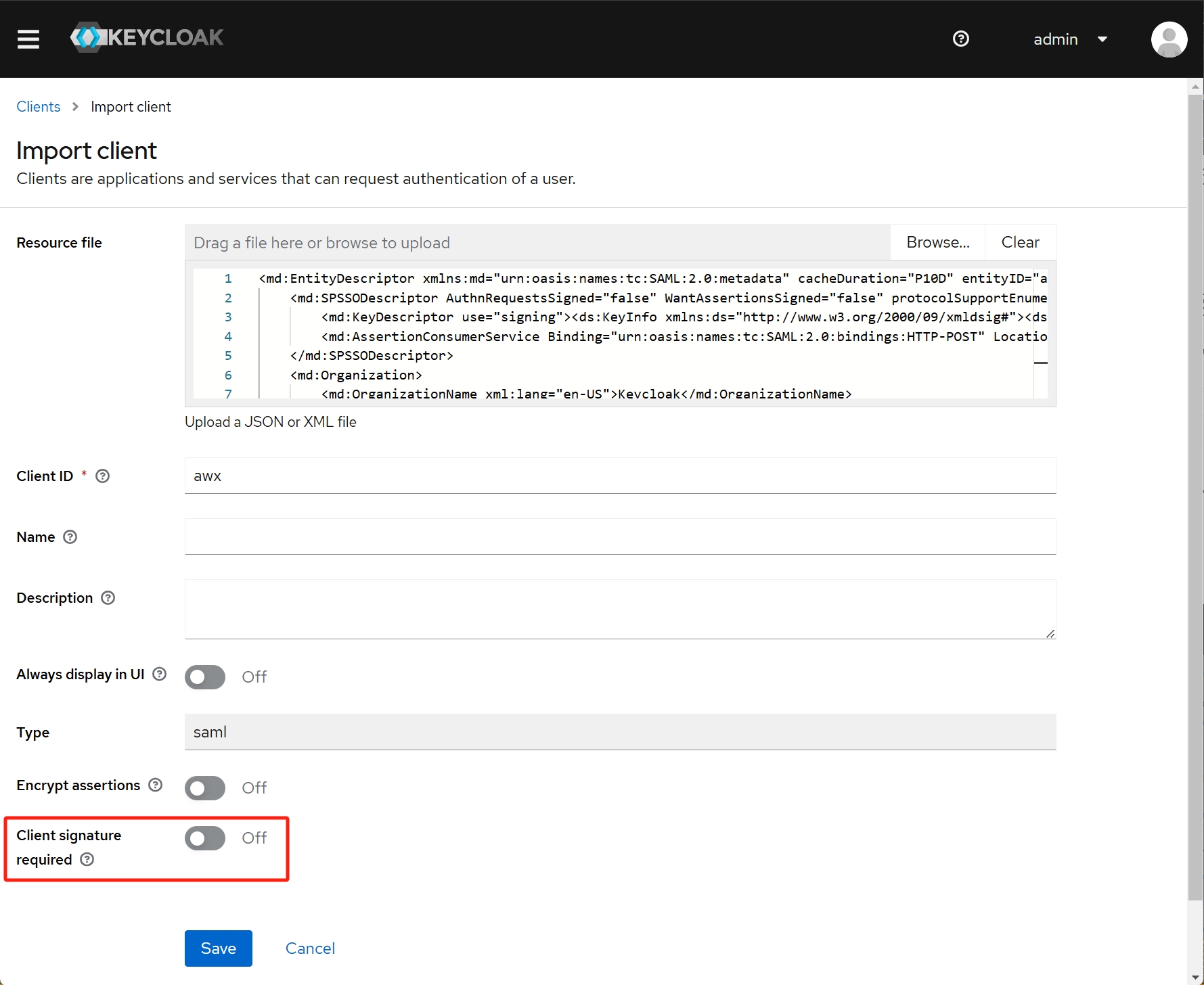The image size is (1204, 985).
Task: Click into the Name input field
Action: pos(620,536)
